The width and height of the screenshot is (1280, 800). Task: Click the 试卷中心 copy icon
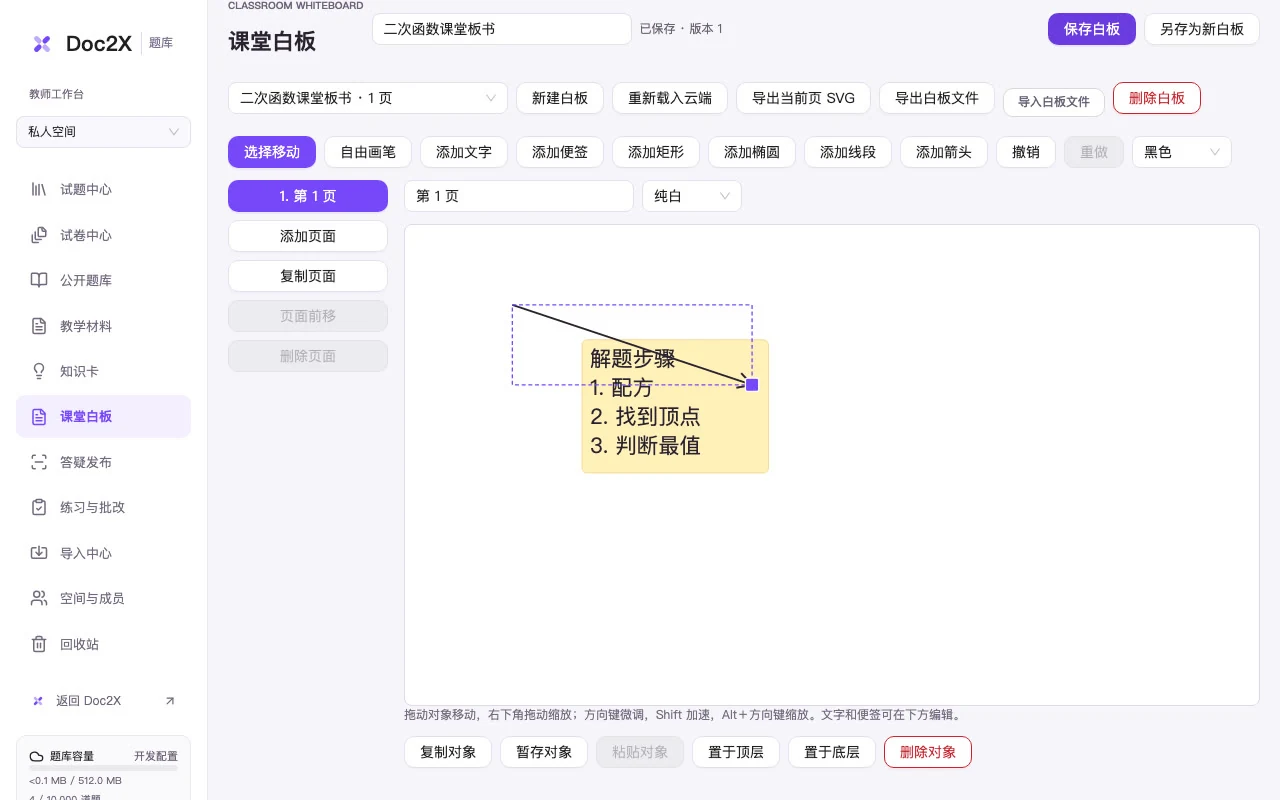click(39, 235)
